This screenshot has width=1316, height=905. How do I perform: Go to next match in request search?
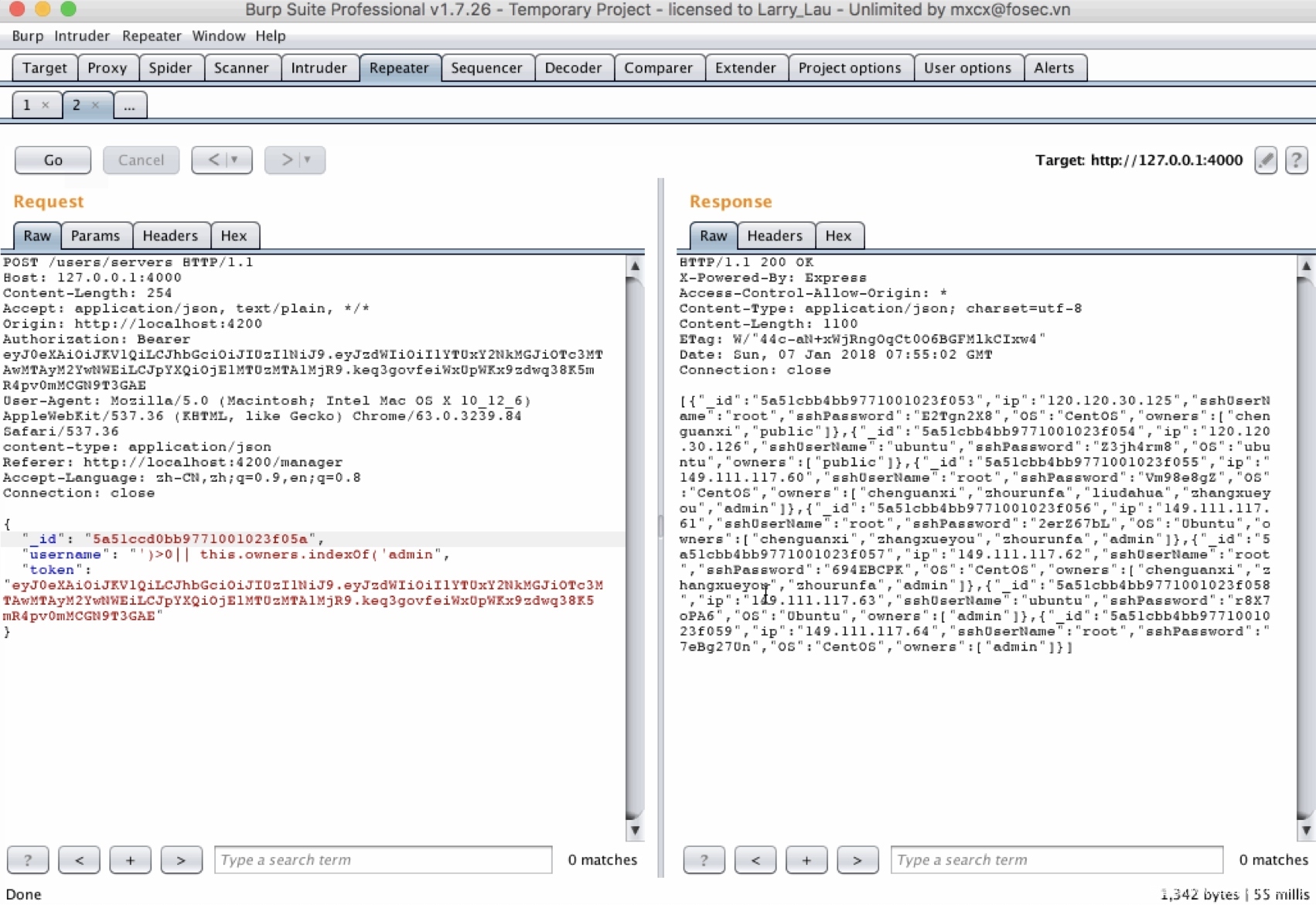[x=181, y=859]
